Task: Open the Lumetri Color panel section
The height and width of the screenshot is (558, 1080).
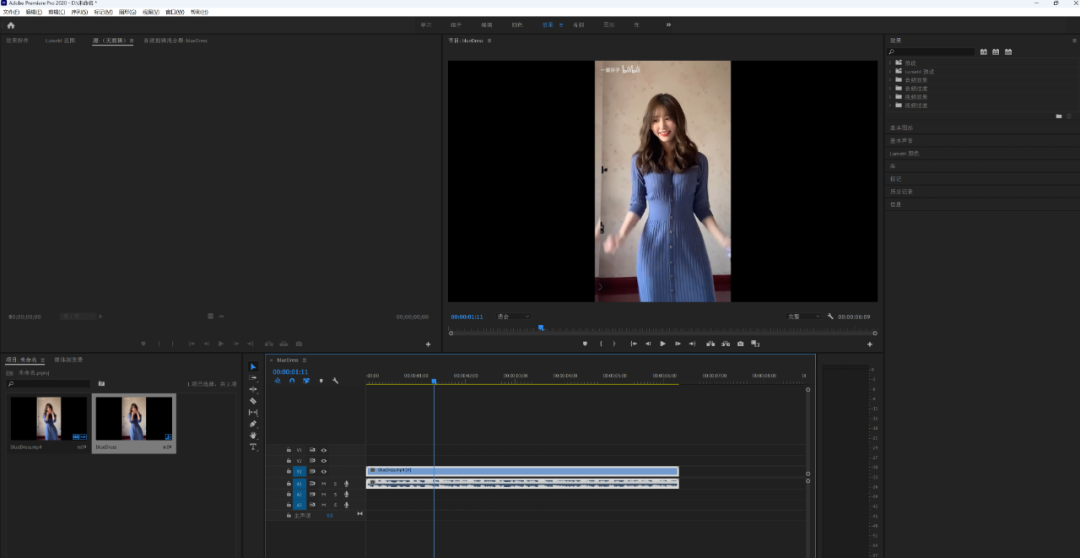Action: pos(904,153)
